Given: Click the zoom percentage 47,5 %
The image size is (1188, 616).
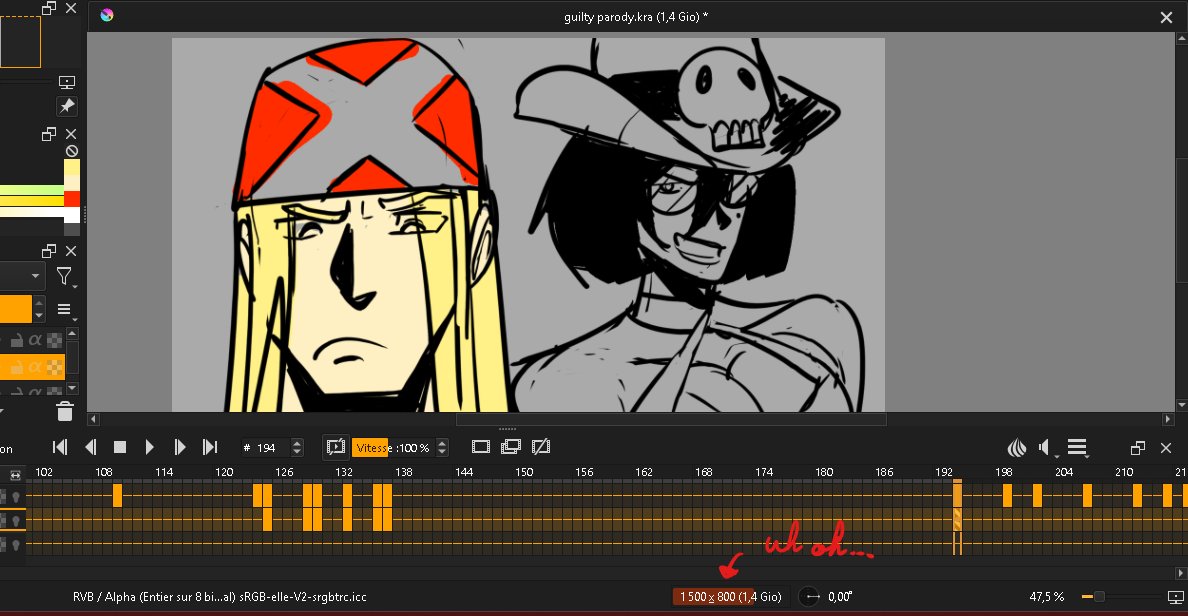Looking at the screenshot, I should (x=1046, y=597).
